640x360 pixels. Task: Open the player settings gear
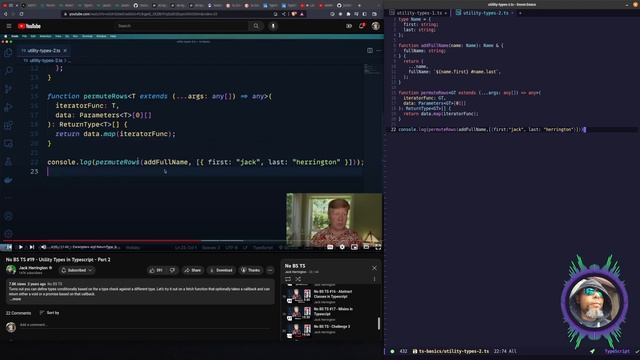pos(342,247)
